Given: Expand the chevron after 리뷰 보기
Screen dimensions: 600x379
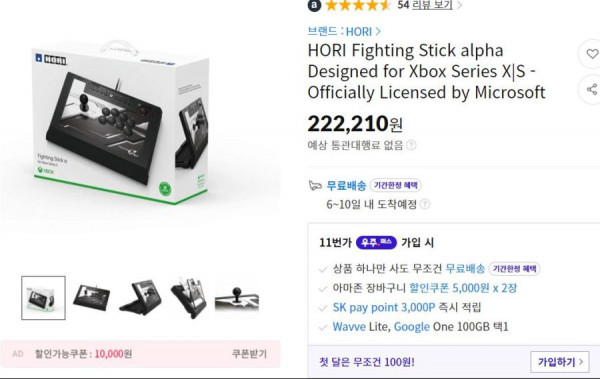Looking at the screenshot, I should 459,5.
